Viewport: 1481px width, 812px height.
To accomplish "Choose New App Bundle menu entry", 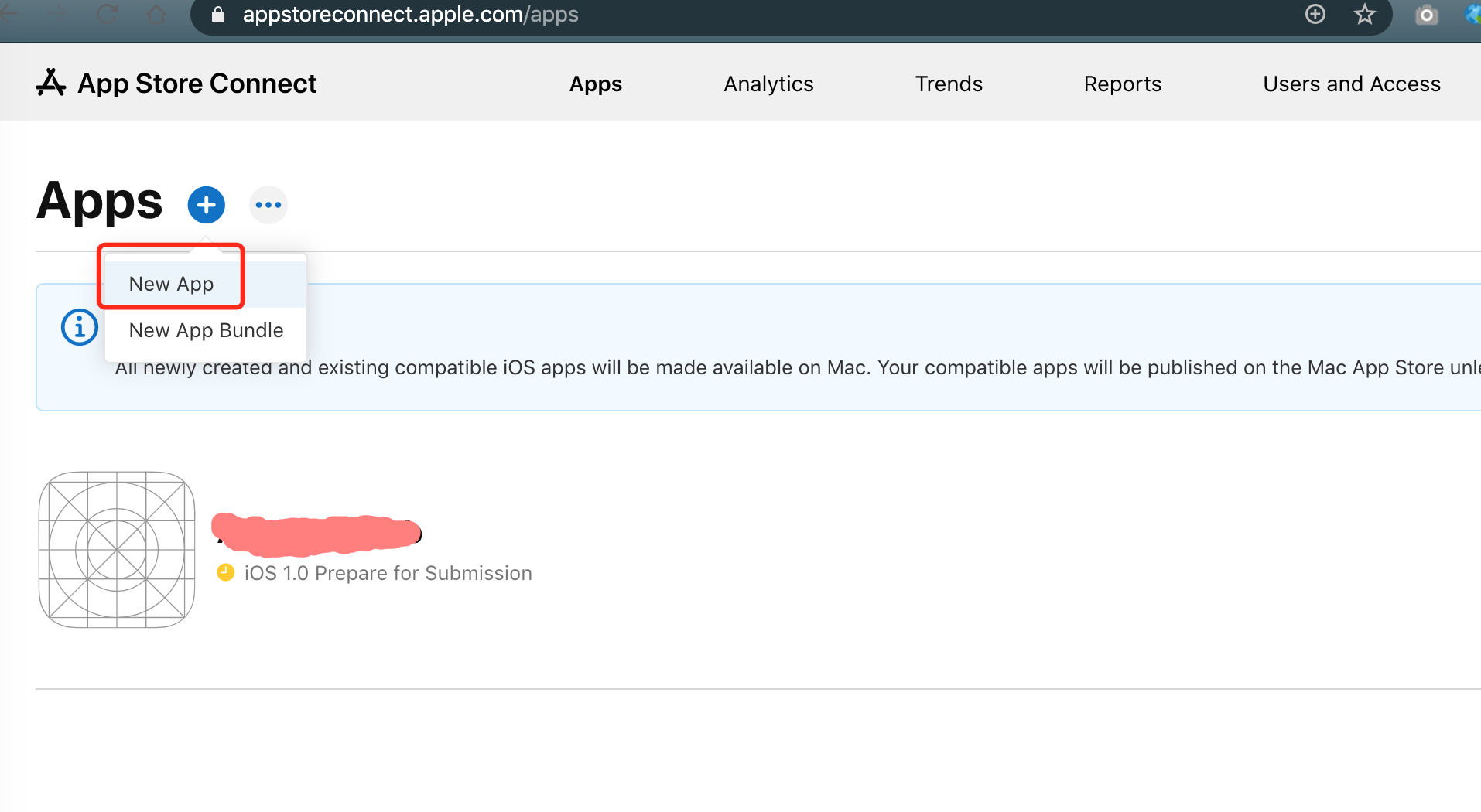I will pos(206,330).
